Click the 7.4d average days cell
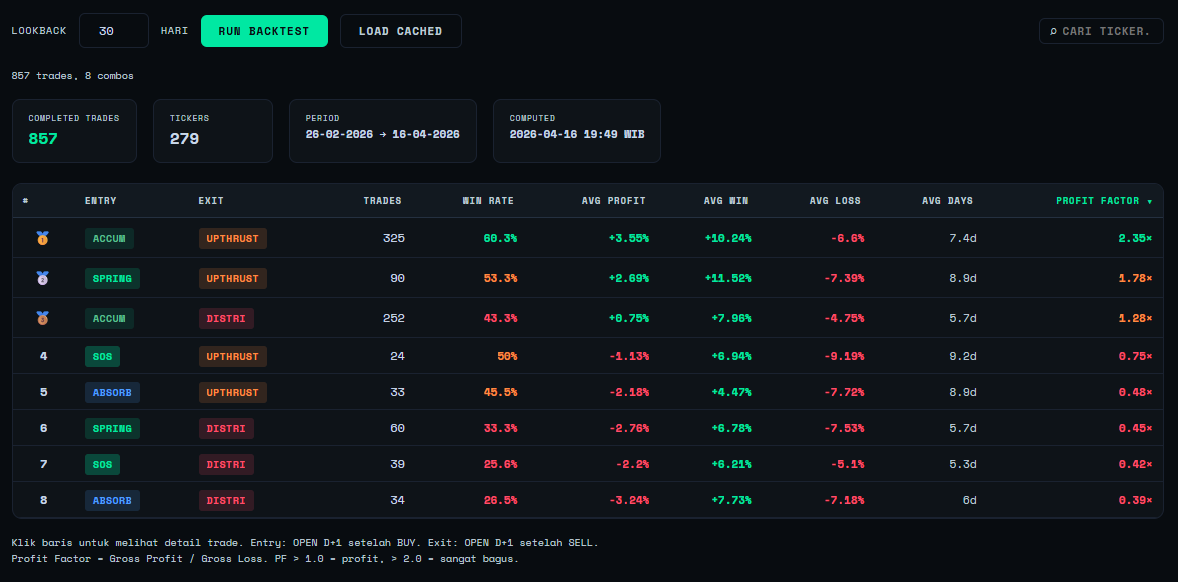 (x=962, y=238)
